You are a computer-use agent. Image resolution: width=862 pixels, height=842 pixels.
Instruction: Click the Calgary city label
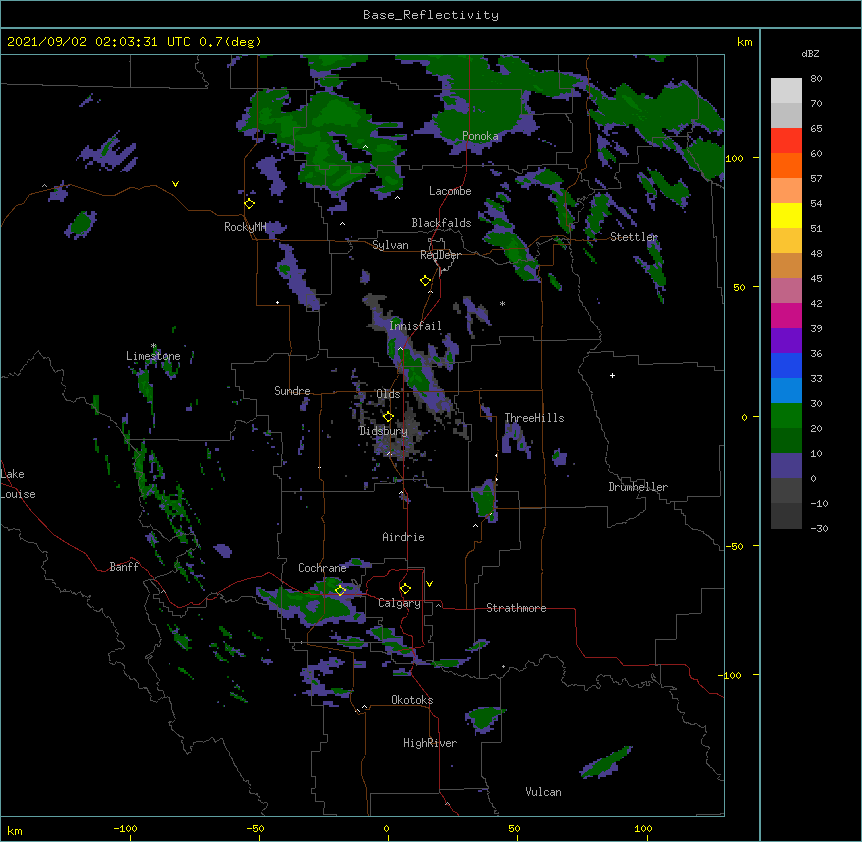(x=399, y=603)
